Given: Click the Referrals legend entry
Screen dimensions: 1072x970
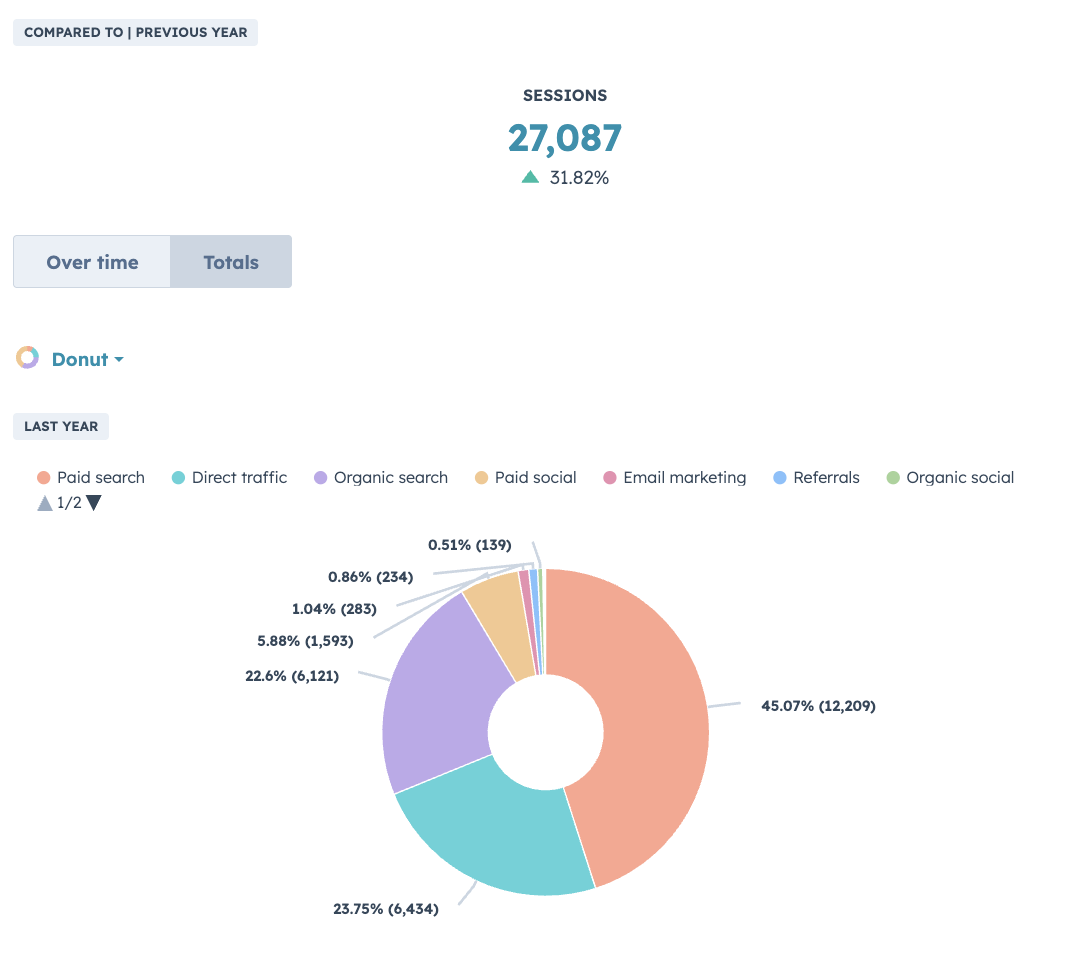Looking at the screenshot, I should 816,478.
